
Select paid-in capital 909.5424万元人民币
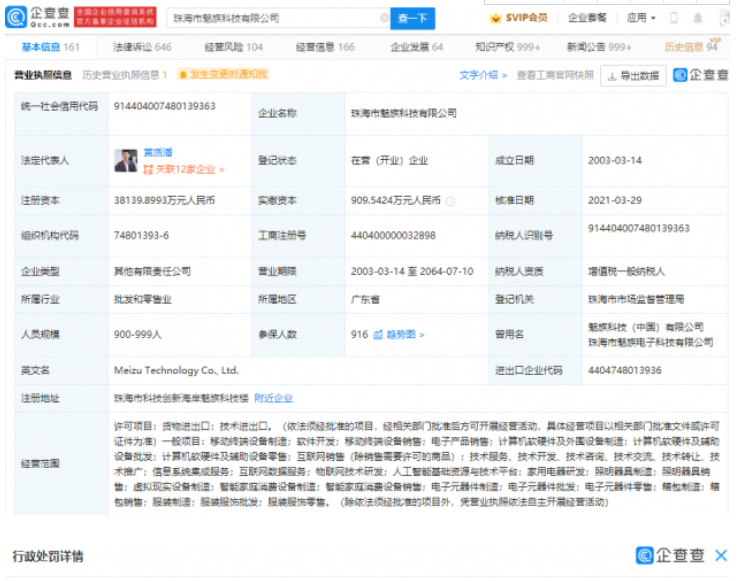pos(396,201)
